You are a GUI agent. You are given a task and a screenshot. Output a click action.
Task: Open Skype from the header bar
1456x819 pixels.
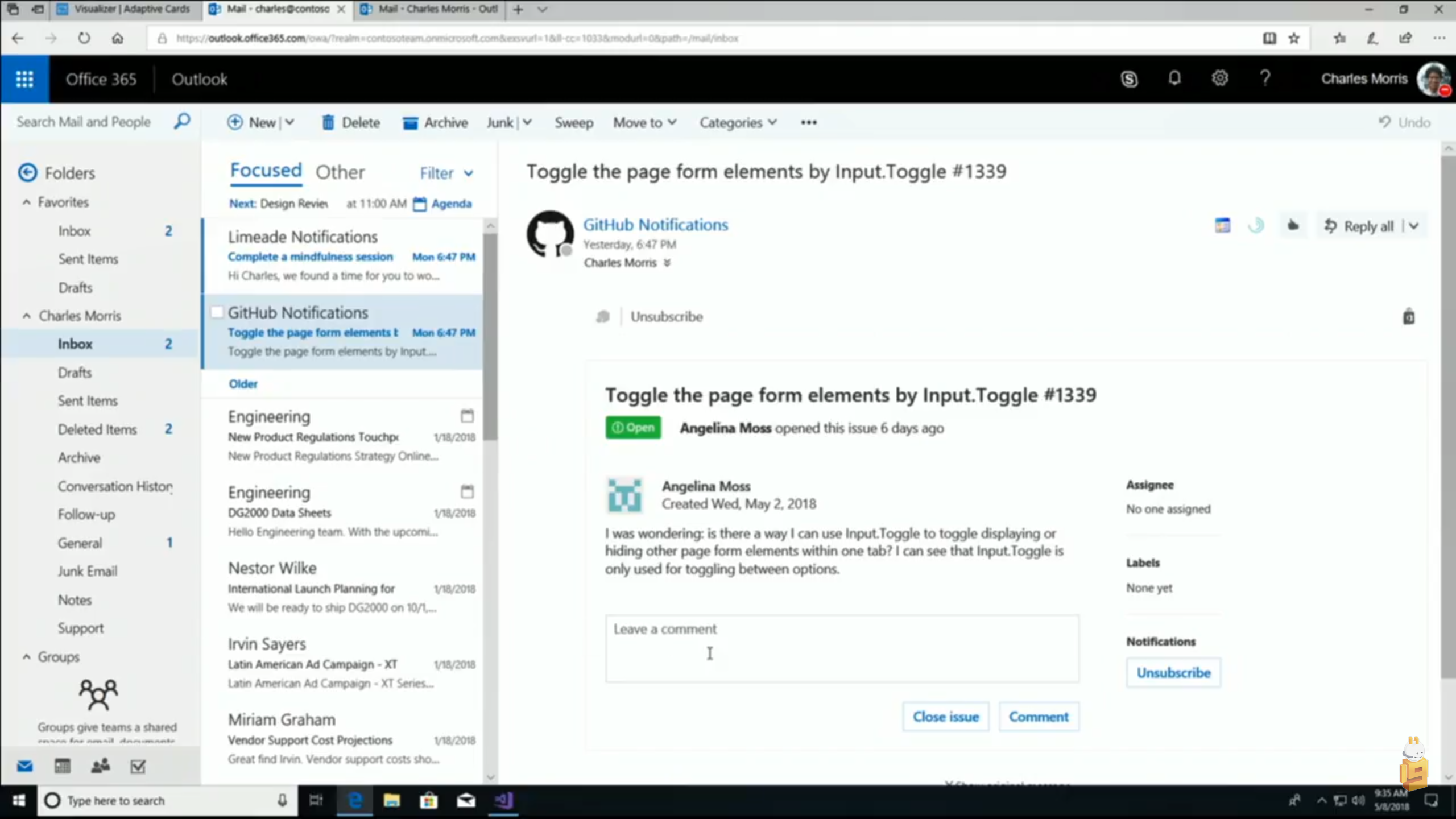tap(1129, 79)
